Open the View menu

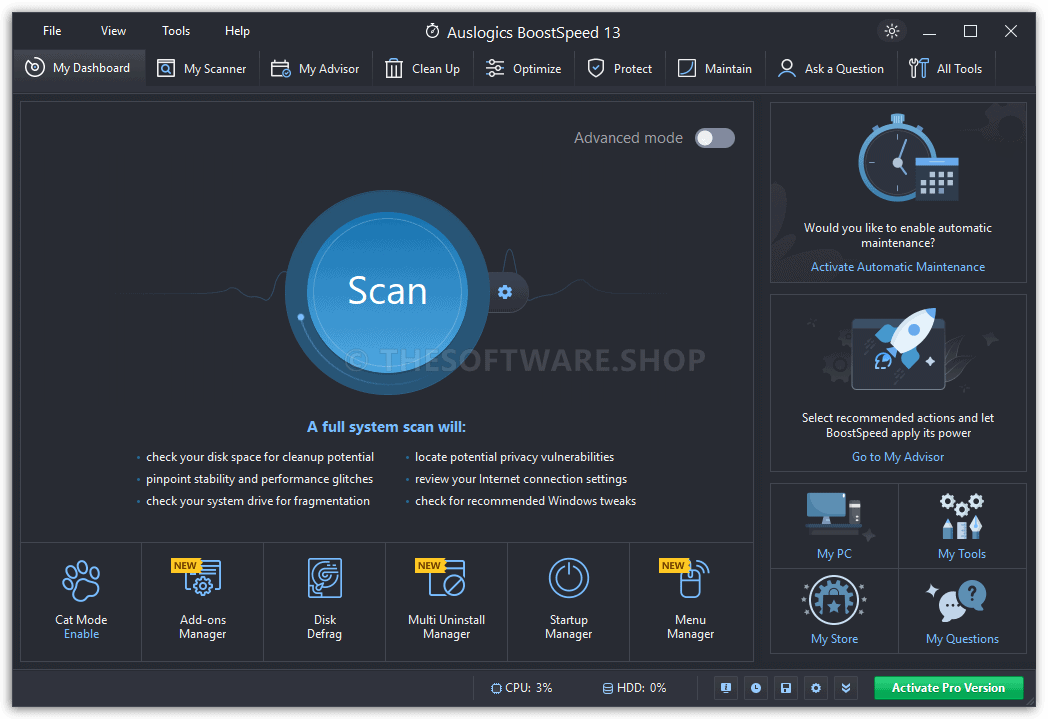pos(113,31)
